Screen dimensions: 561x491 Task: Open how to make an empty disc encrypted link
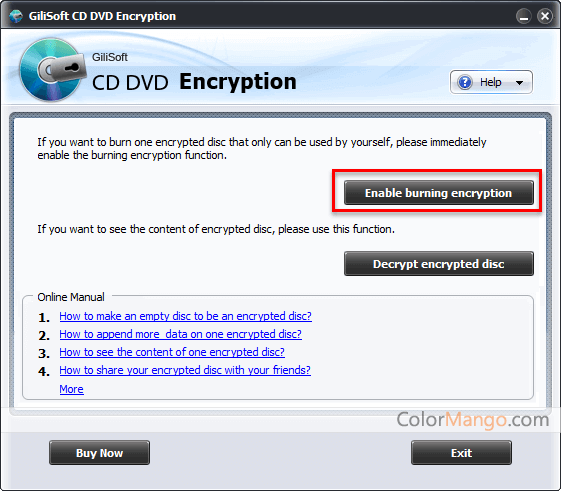click(x=185, y=316)
